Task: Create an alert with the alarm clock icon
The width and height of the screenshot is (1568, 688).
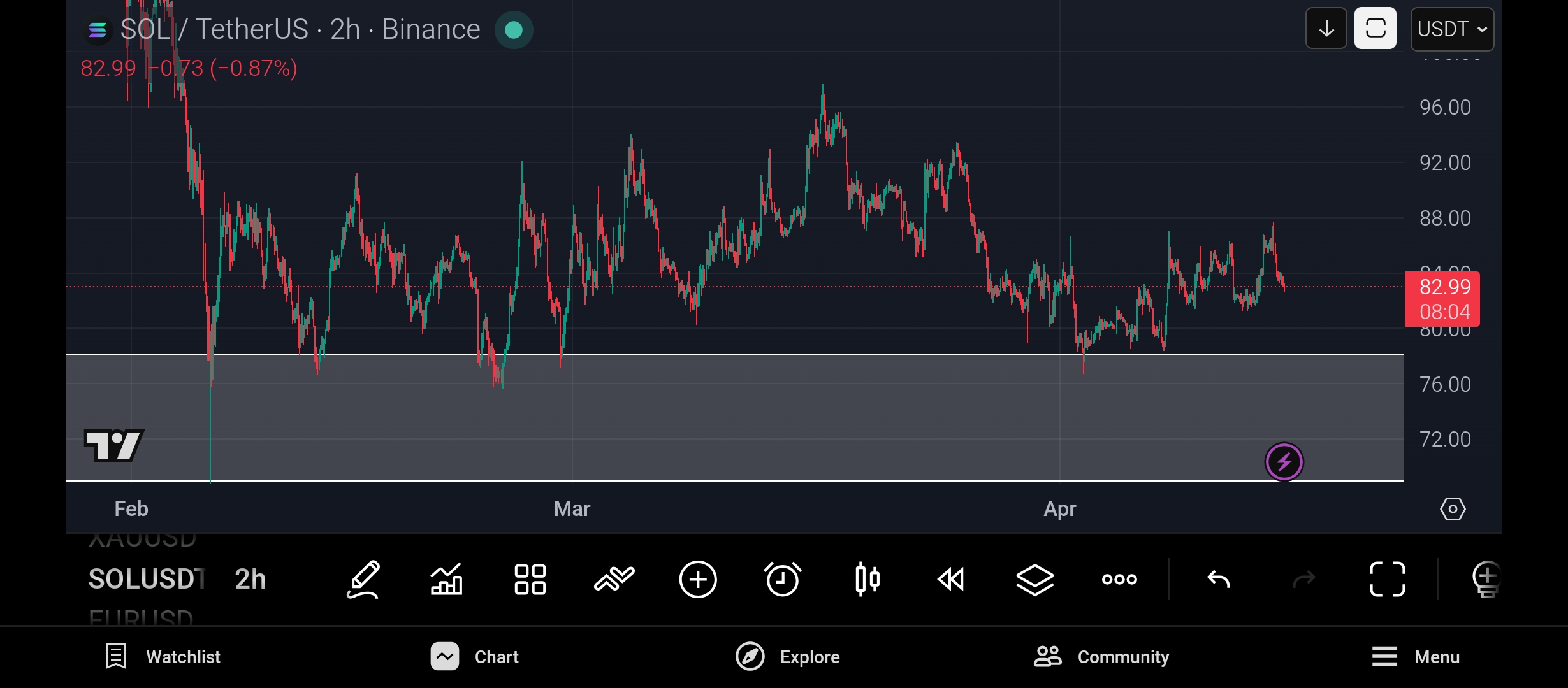Action: coord(782,579)
